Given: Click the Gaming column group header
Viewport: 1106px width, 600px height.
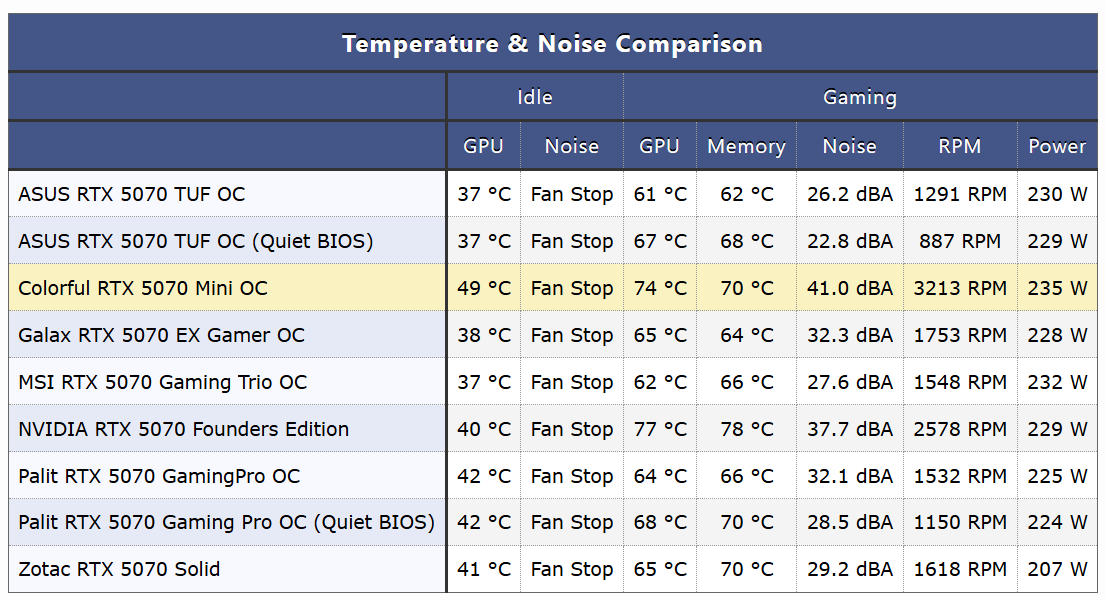Looking at the screenshot, I should point(859,97).
